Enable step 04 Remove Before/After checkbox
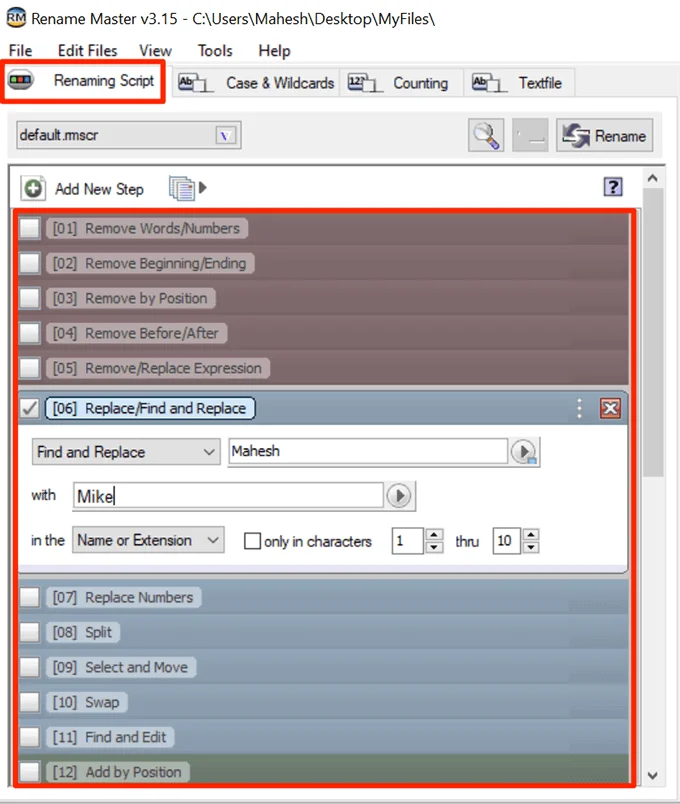Image resolution: width=680 pixels, height=804 pixels. point(29,333)
